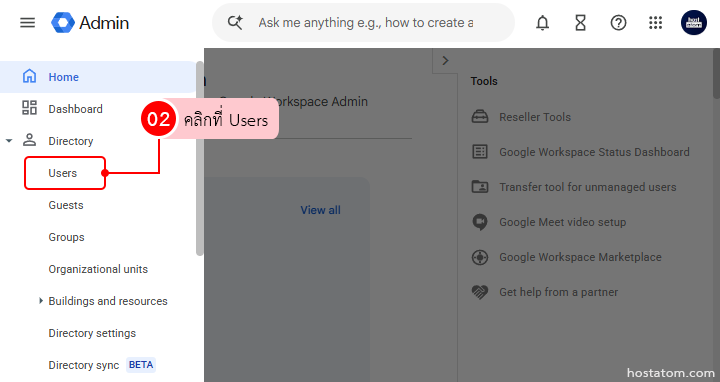Click the AI search sparkle icon

click(235, 22)
